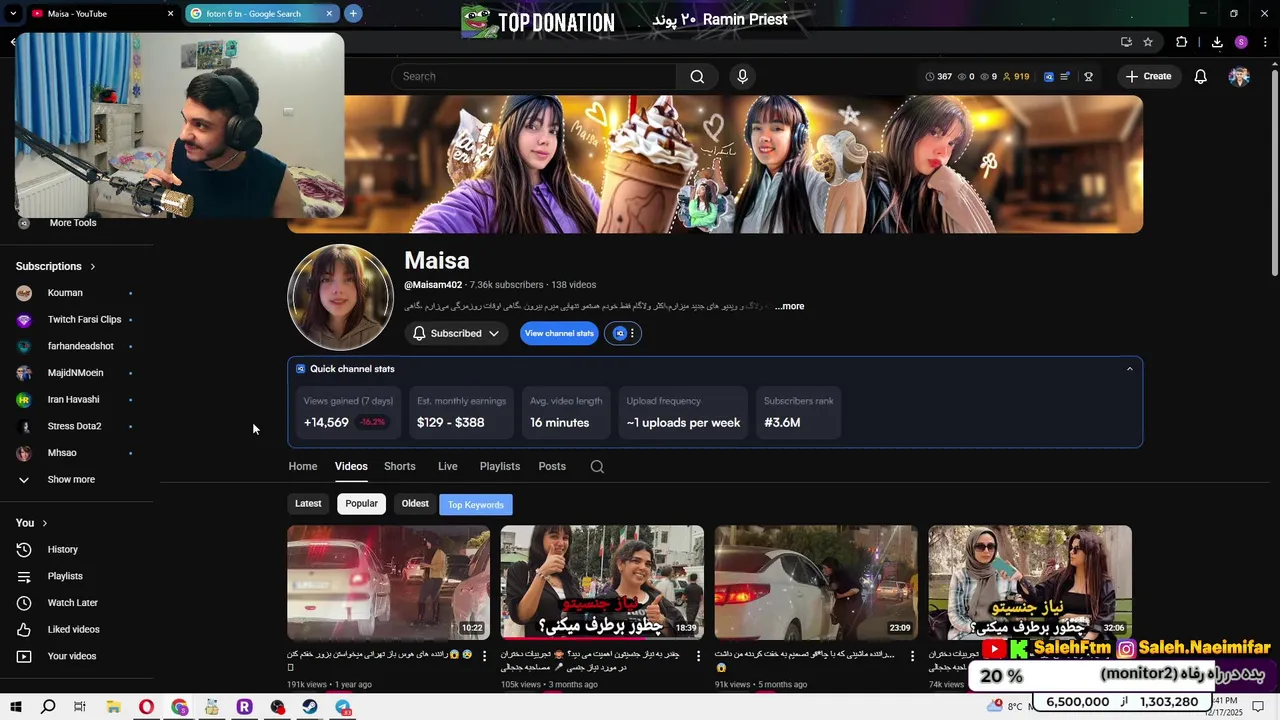The width and height of the screenshot is (1280, 720).
Task: Switch to the Live tab
Action: point(447,466)
